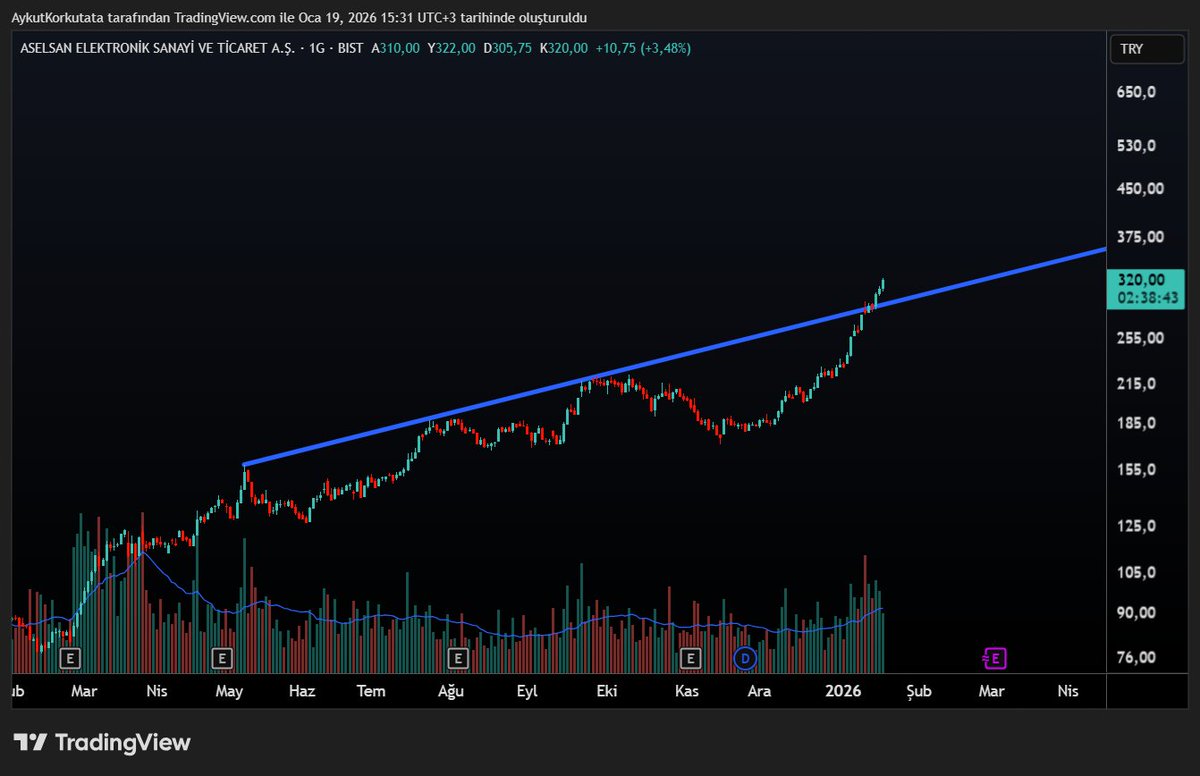Click the Şub label on time axis
1200x776 pixels.
click(918, 691)
